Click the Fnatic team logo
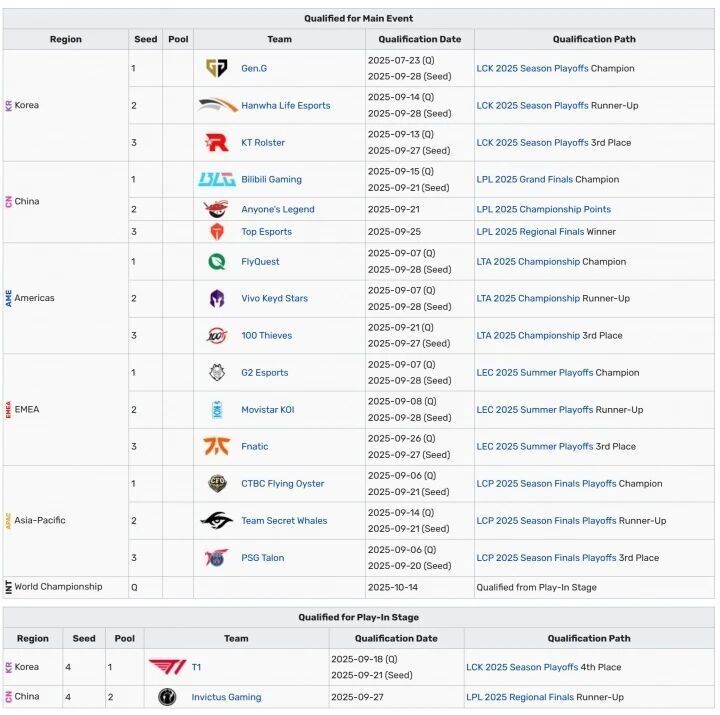720x715 pixels. click(x=217, y=447)
